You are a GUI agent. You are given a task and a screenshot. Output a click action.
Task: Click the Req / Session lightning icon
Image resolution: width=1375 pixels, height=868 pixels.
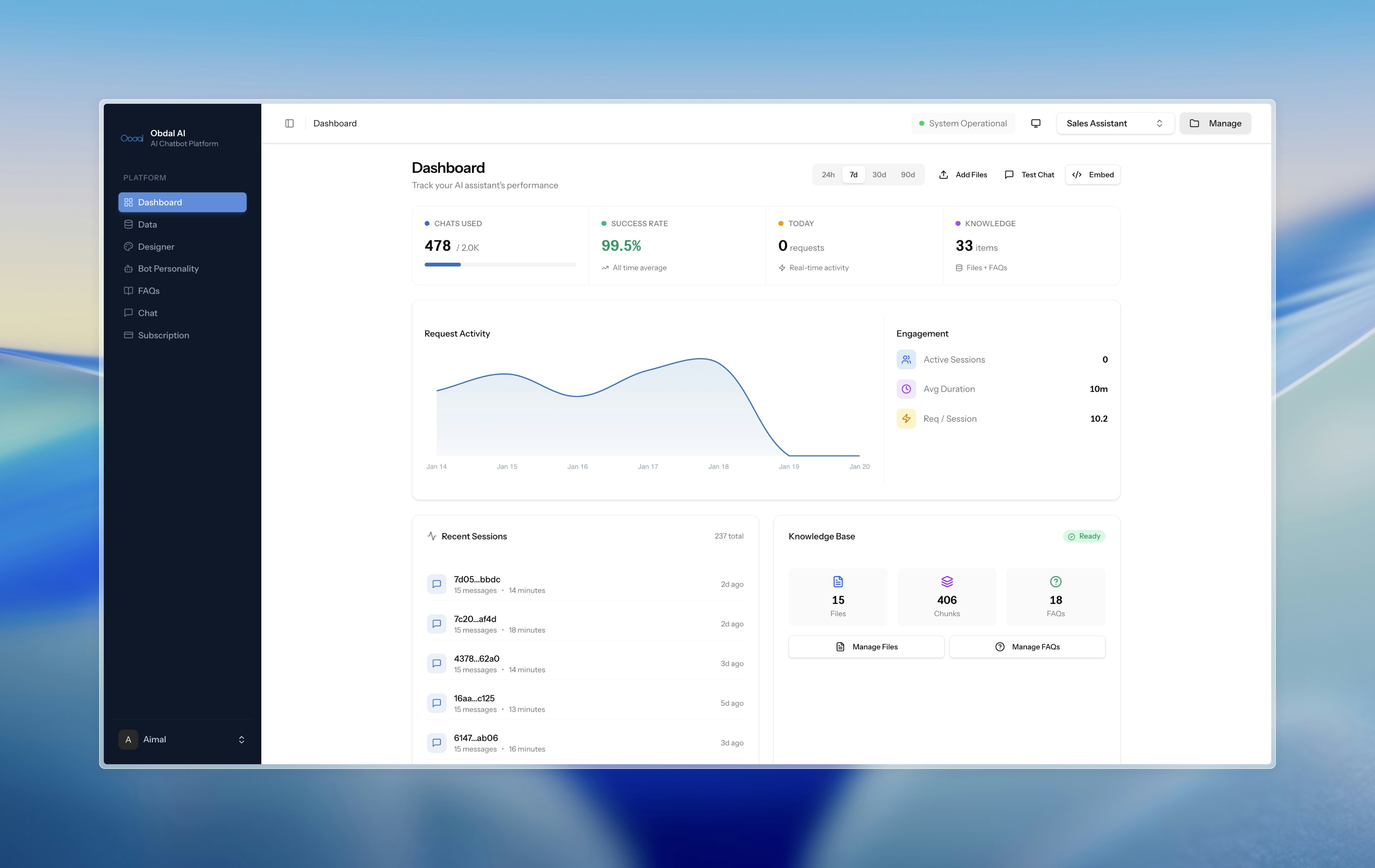(906, 419)
